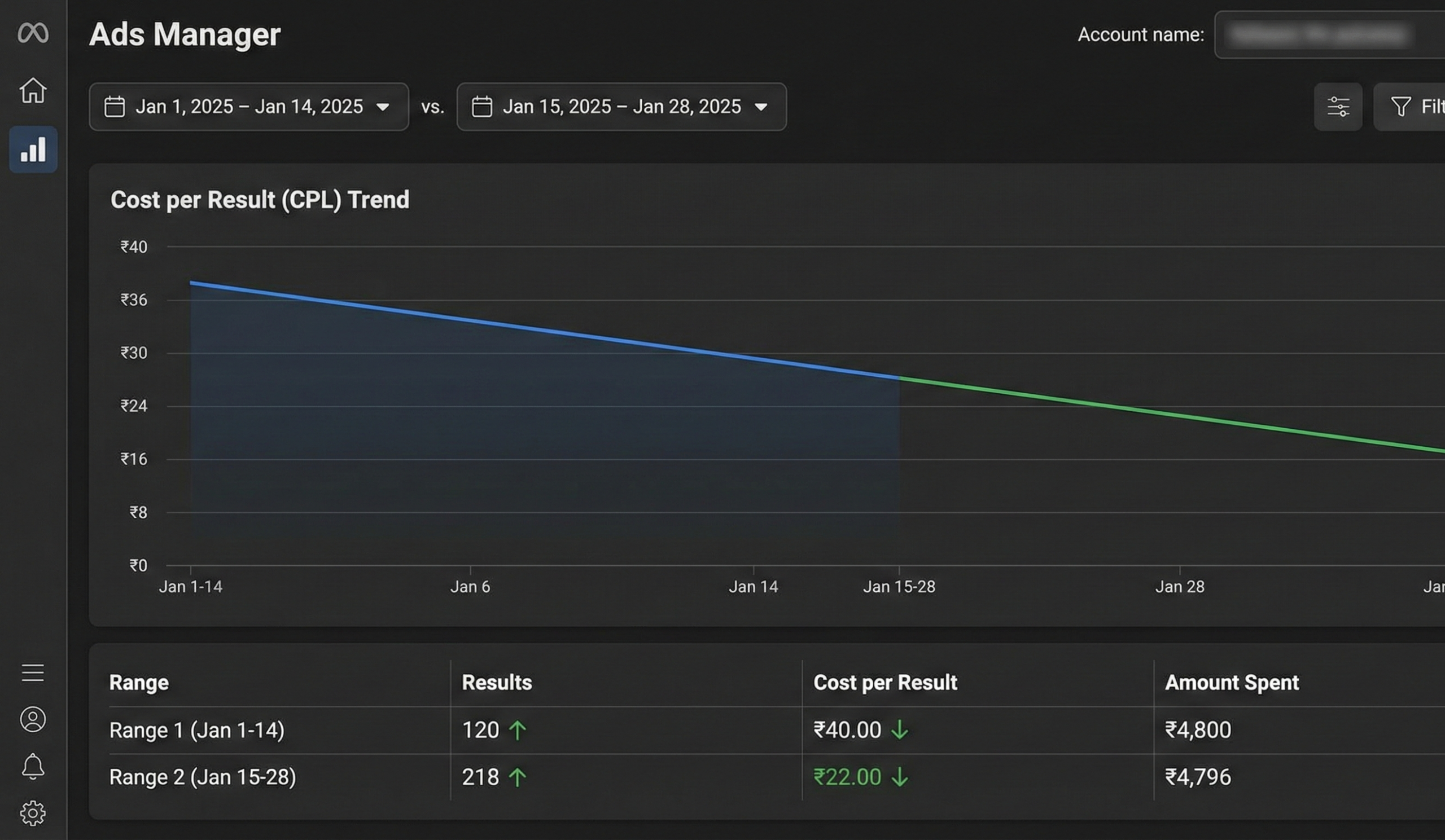The image size is (1445, 840).
Task: Select the bar chart reports icon
Action: (33, 149)
